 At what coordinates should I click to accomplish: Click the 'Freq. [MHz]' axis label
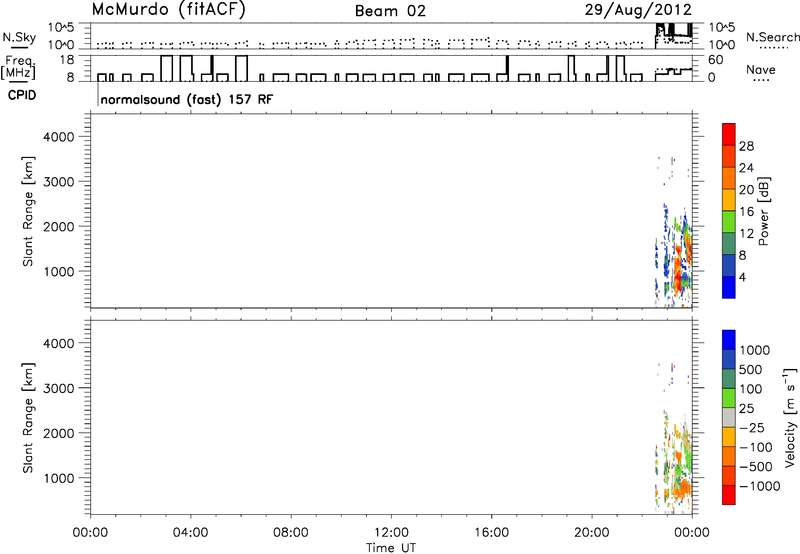[18, 67]
